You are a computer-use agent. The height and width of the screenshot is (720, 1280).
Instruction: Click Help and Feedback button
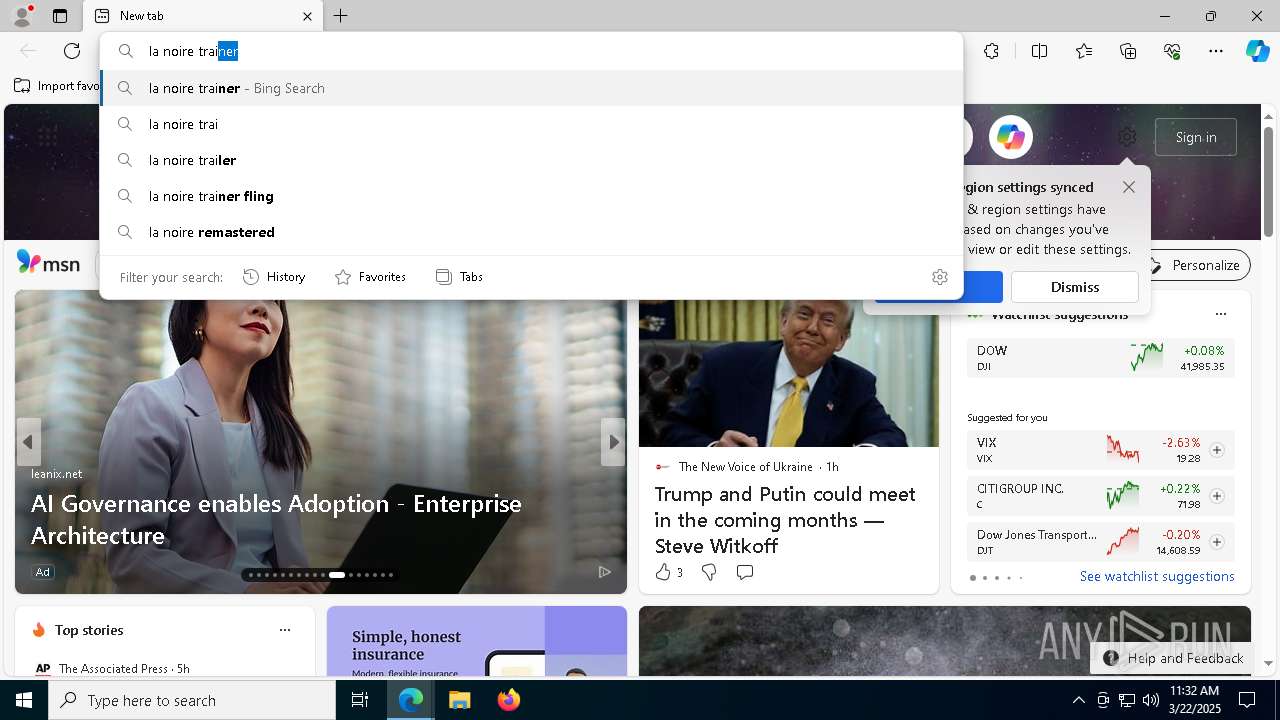(x=1172, y=658)
